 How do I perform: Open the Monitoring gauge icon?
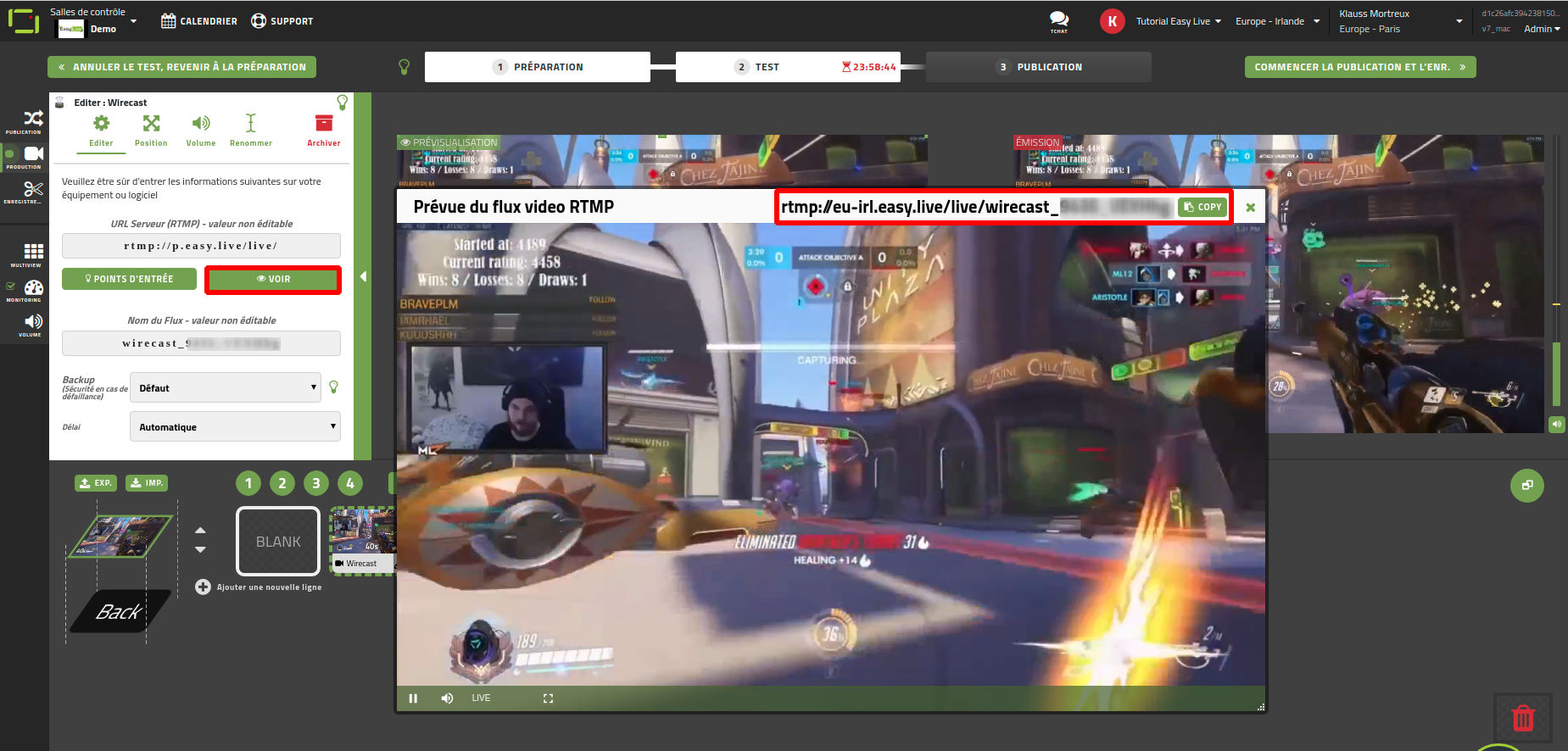[x=33, y=287]
